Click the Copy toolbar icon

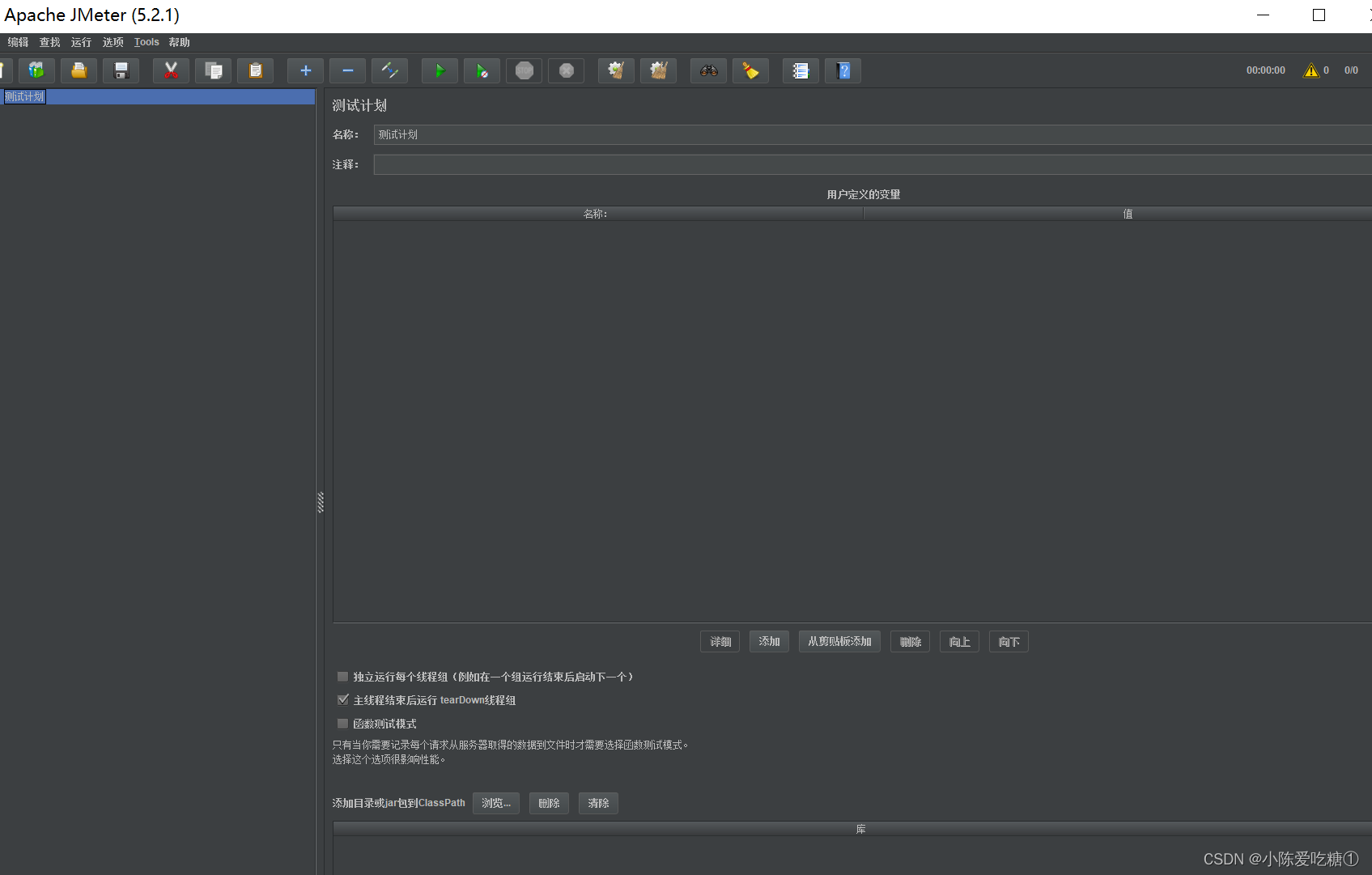(x=213, y=71)
